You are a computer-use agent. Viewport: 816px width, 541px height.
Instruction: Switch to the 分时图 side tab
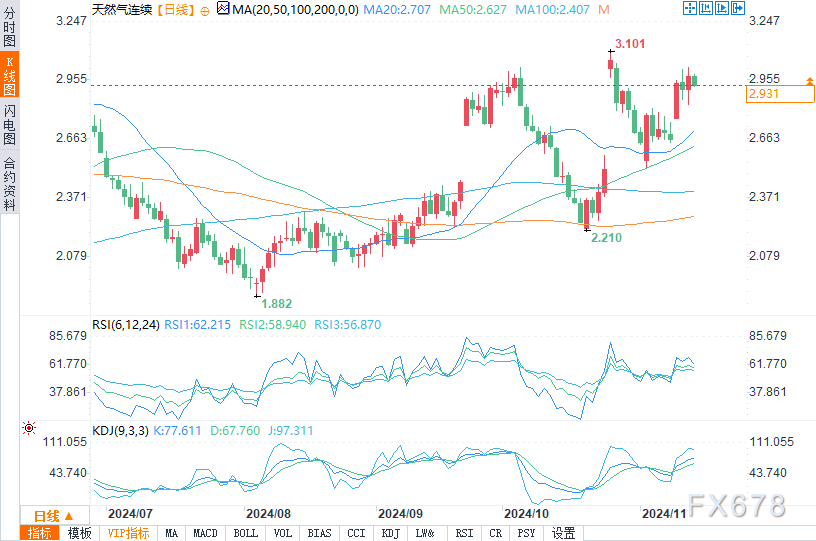click(10, 33)
